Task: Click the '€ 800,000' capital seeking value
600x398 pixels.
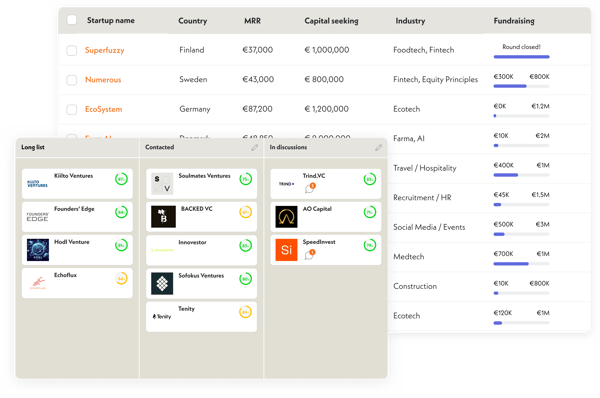Action: point(324,79)
